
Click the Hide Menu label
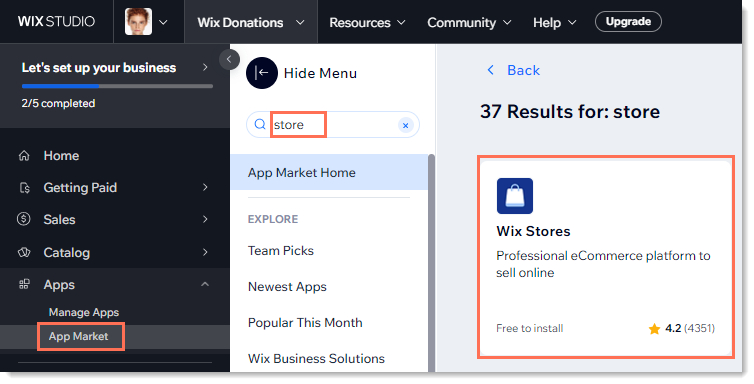(320, 73)
